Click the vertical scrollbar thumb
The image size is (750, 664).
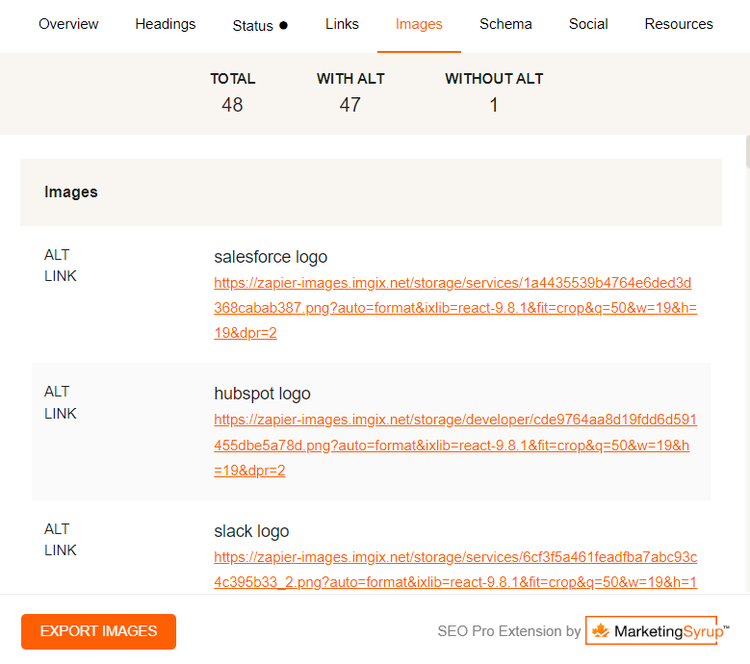pos(748,151)
